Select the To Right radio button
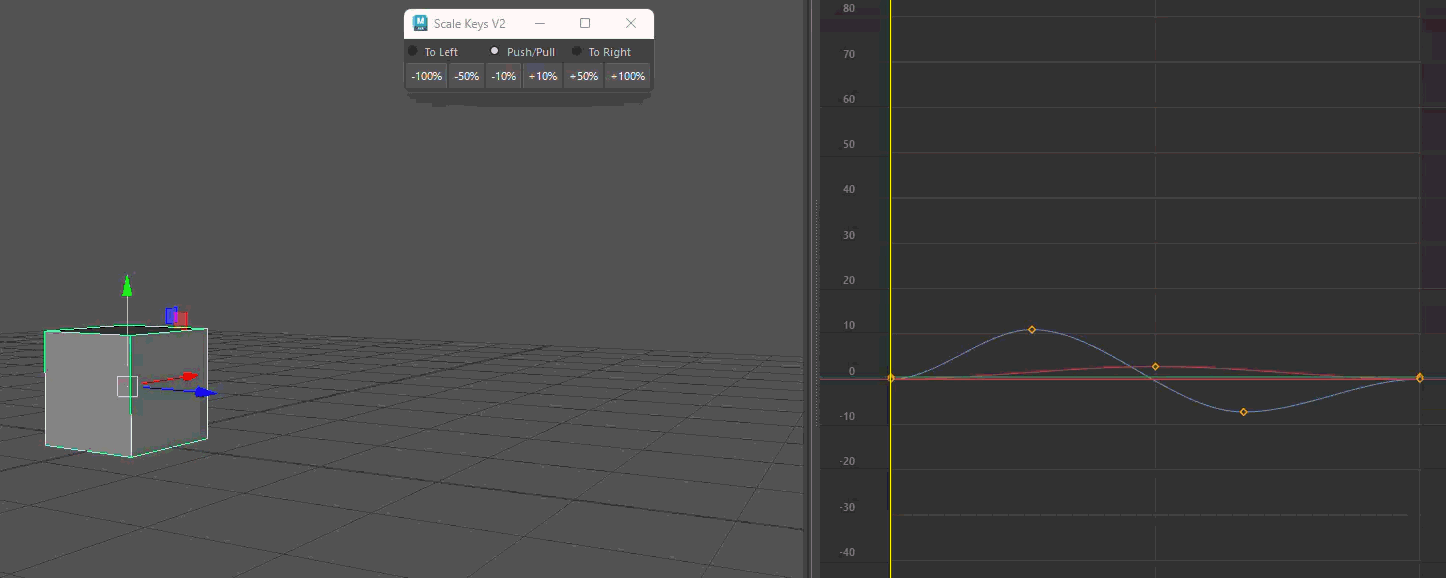The width and height of the screenshot is (1446, 578). click(x=576, y=51)
